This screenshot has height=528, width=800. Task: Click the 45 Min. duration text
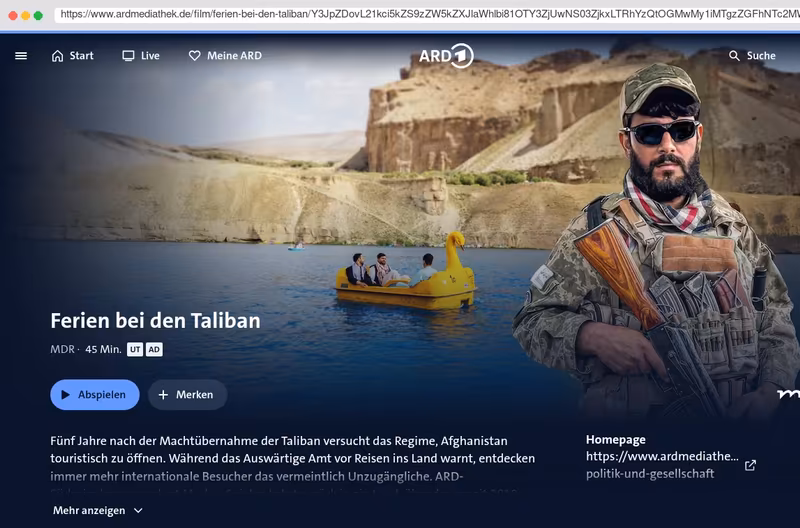(x=103, y=349)
